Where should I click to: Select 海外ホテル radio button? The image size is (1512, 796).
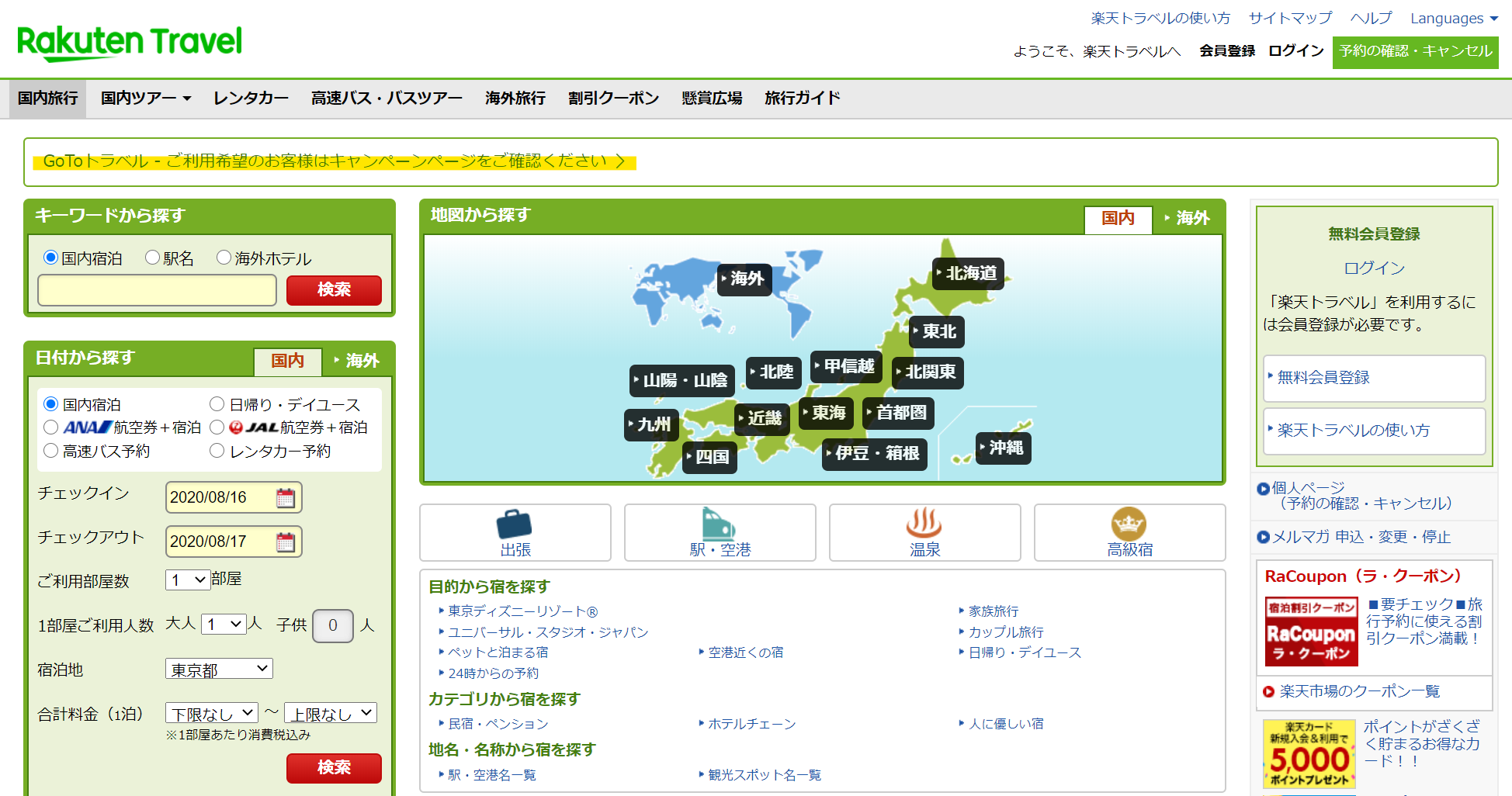[x=224, y=258]
